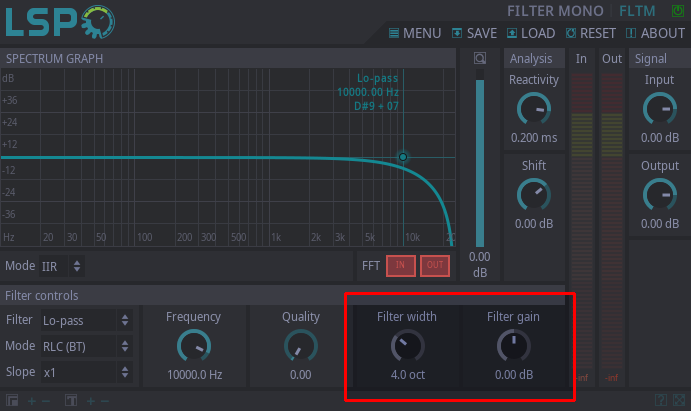Click the SAVE button
Screen dimensions: 691x411
(x=475, y=33)
